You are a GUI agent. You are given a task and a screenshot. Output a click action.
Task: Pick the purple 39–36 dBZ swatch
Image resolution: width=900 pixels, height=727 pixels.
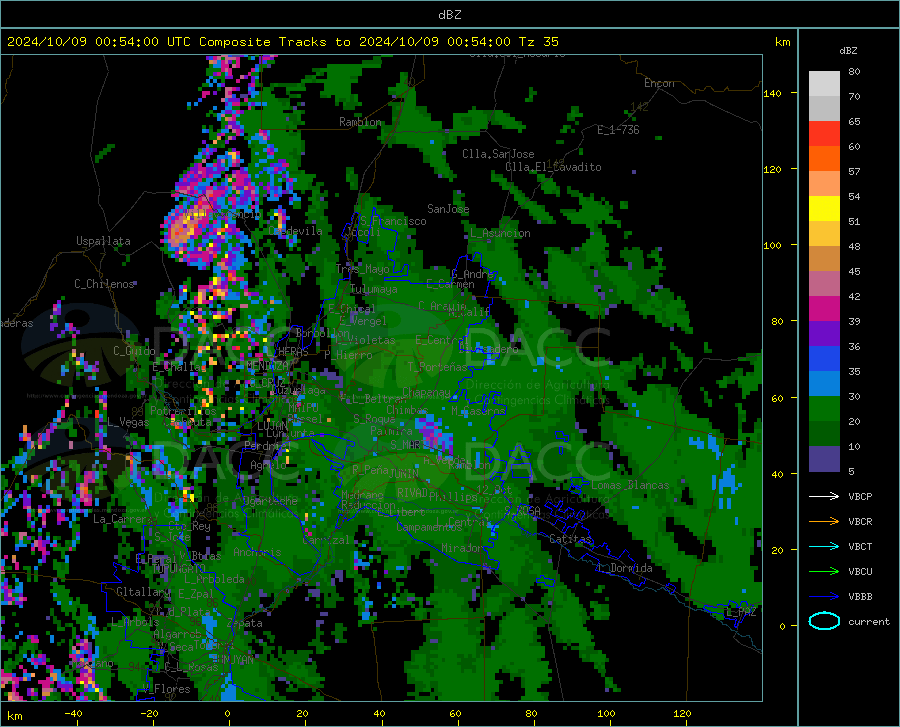point(824,333)
